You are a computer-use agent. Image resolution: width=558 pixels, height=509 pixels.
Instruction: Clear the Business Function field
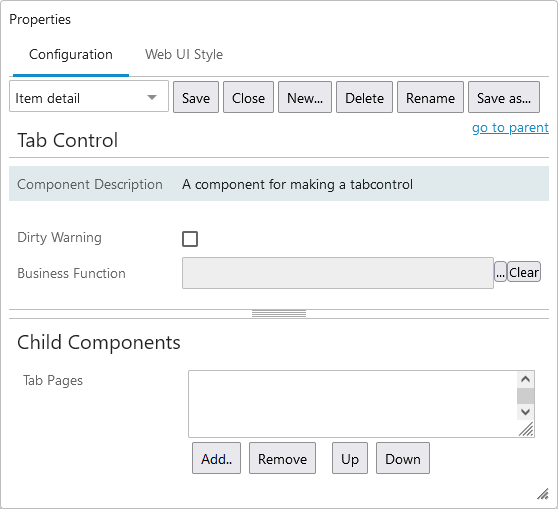point(524,272)
